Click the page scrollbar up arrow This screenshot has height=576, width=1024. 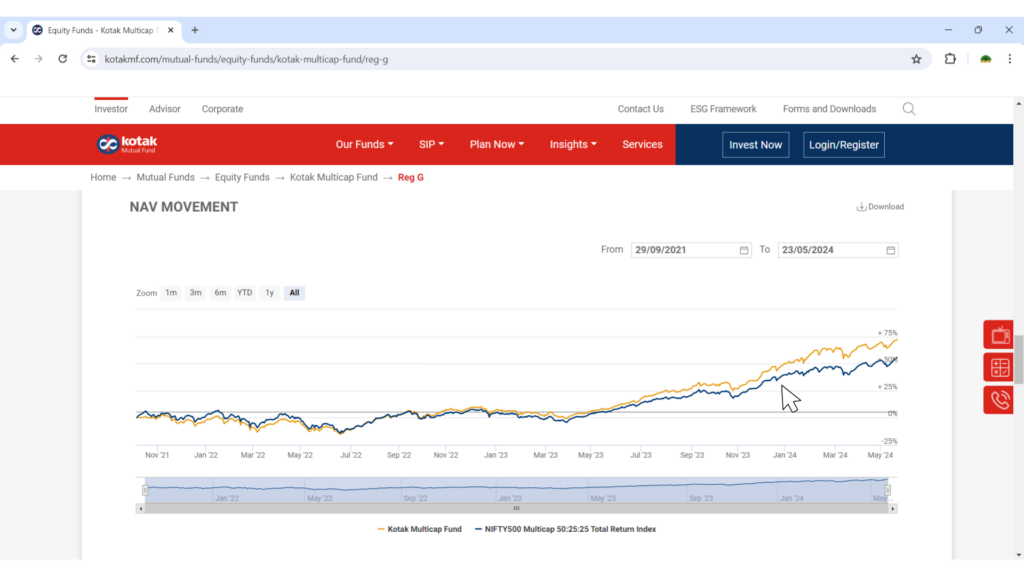1018,104
